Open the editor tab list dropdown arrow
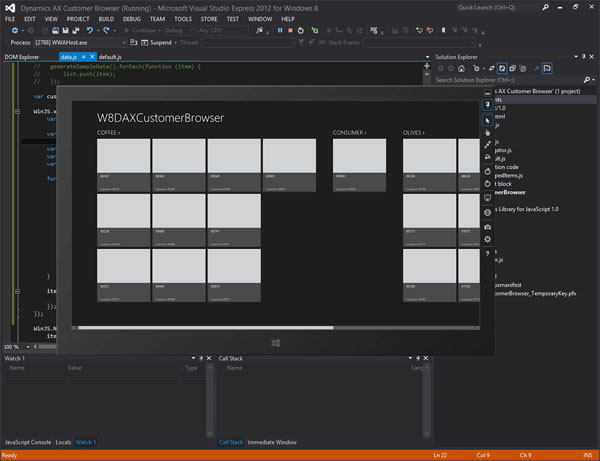 [427, 57]
